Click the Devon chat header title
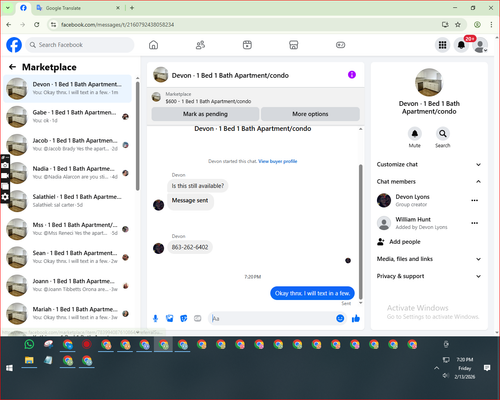The image size is (500, 400). pos(230,75)
